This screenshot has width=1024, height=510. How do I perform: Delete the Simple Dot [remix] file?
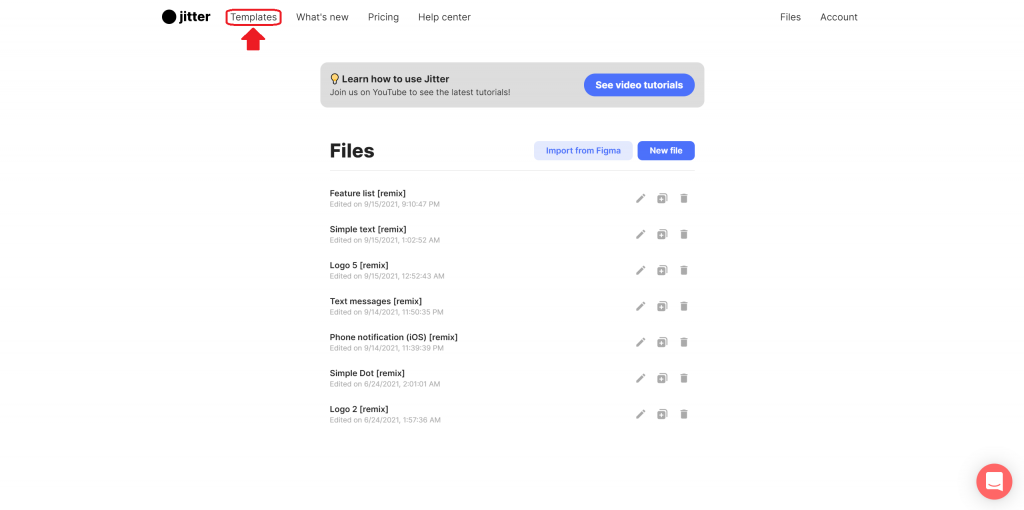684,377
